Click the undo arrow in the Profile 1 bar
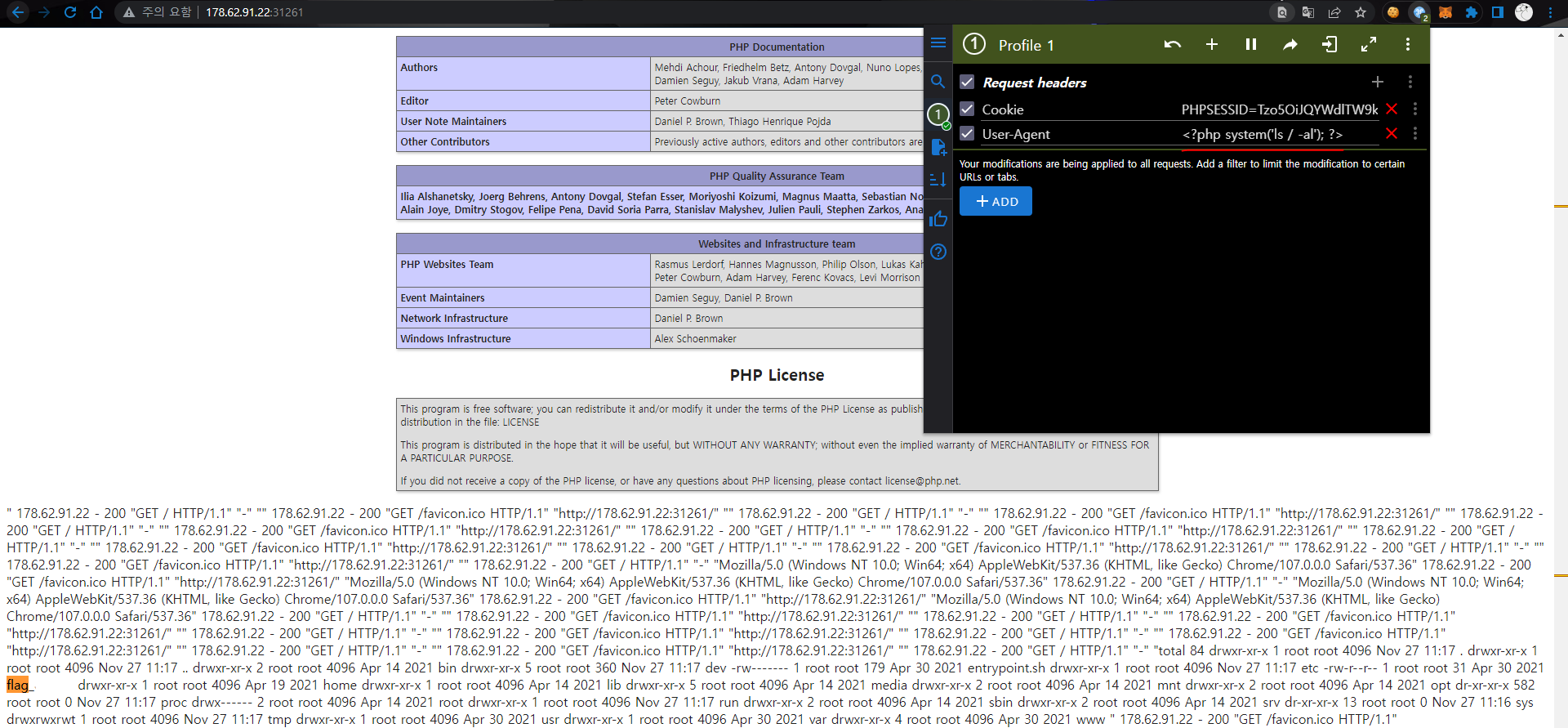Image resolution: width=1568 pixels, height=728 pixels. [x=1173, y=44]
